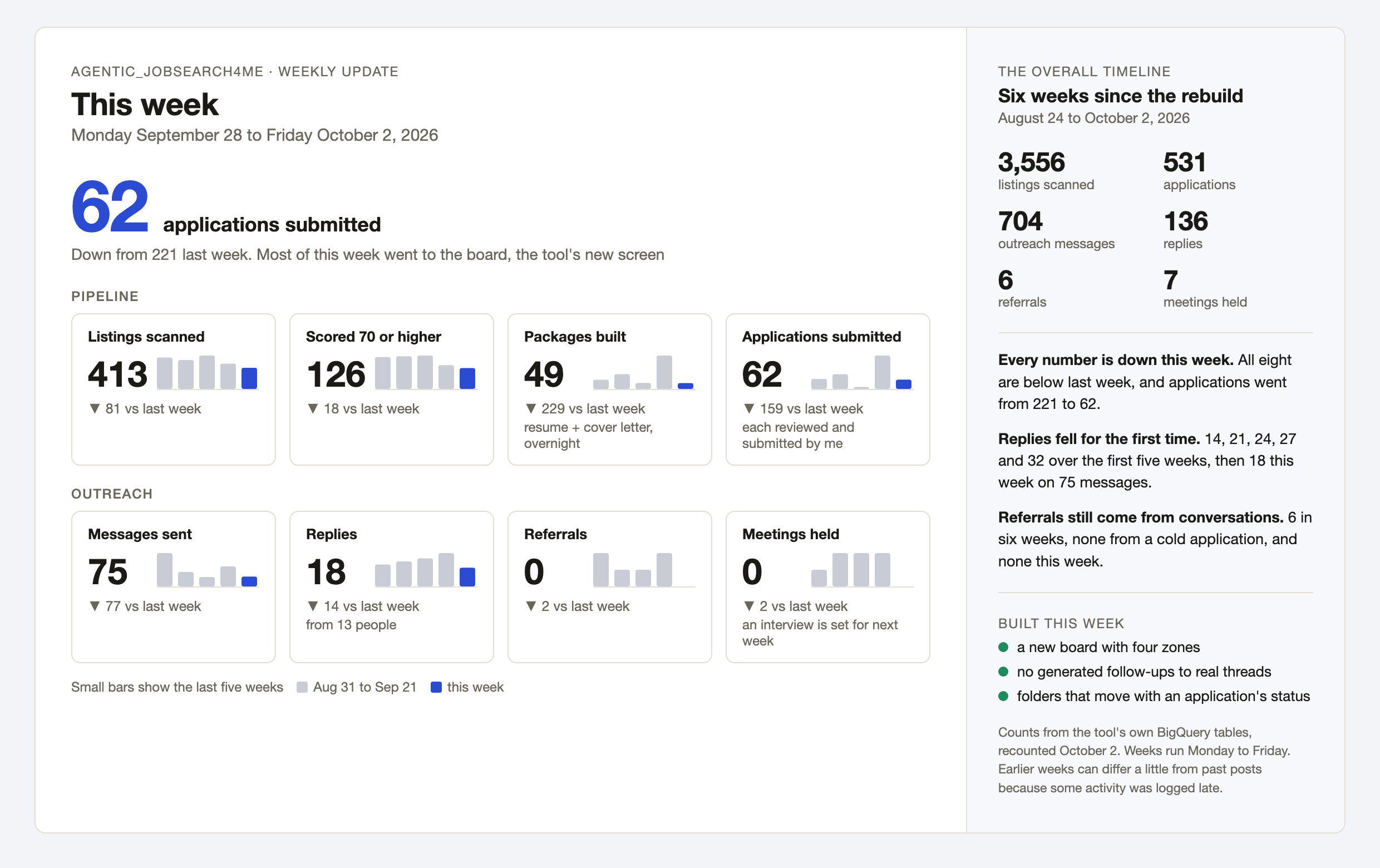Click the '3,556' listings scanned total

tap(1032, 162)
